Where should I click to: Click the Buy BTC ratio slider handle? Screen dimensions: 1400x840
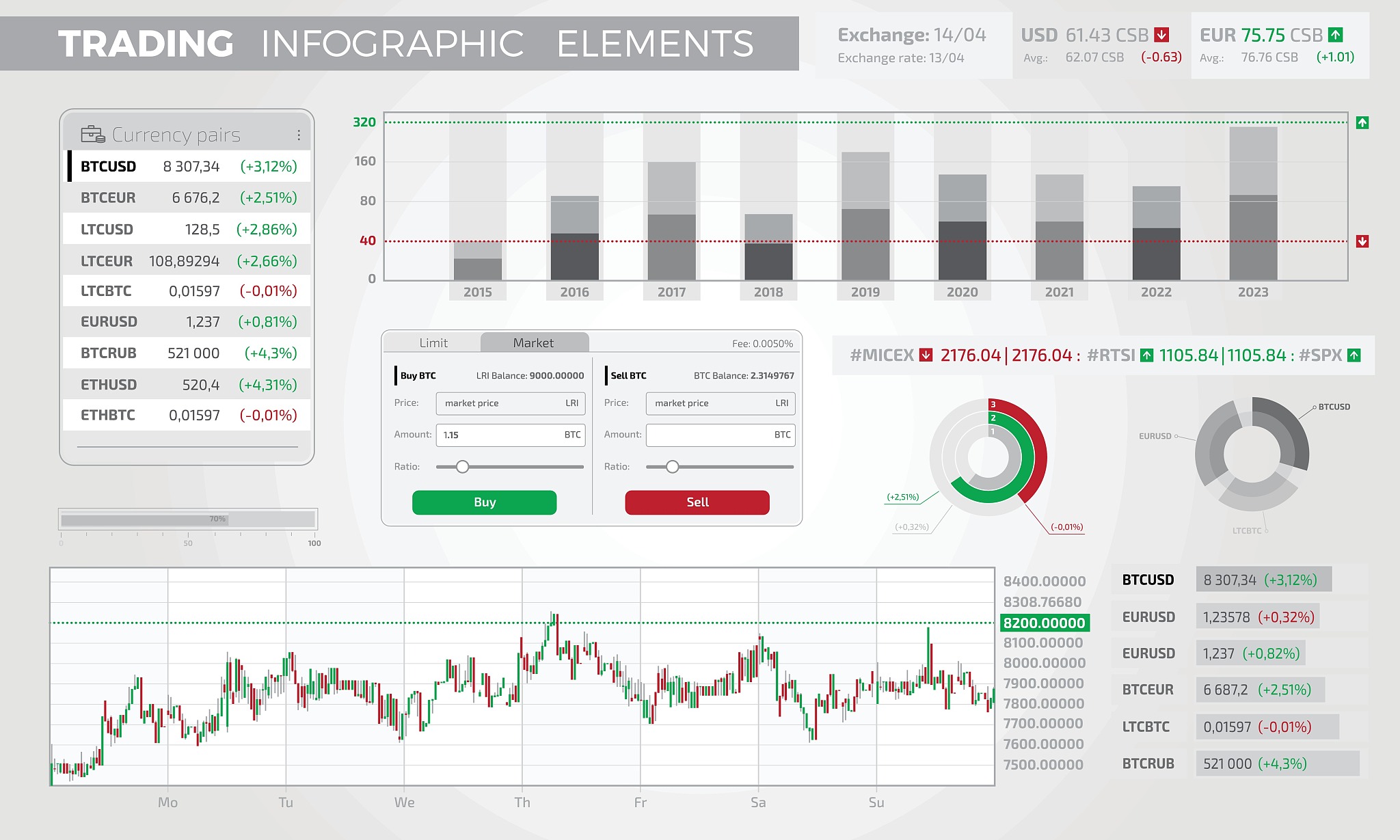(463, 467)
